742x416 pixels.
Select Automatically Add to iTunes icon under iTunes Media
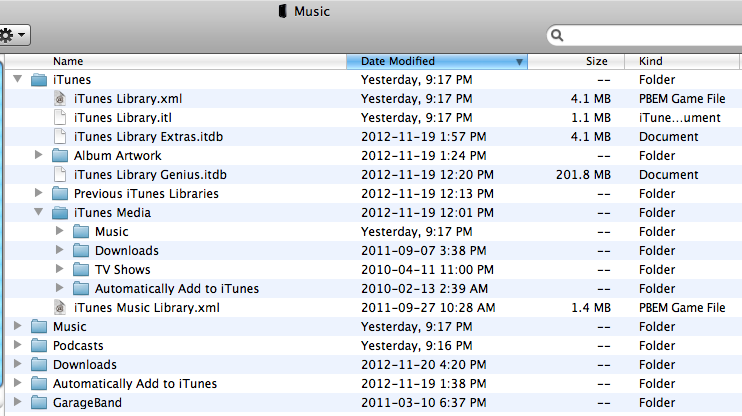click(81, 288)
